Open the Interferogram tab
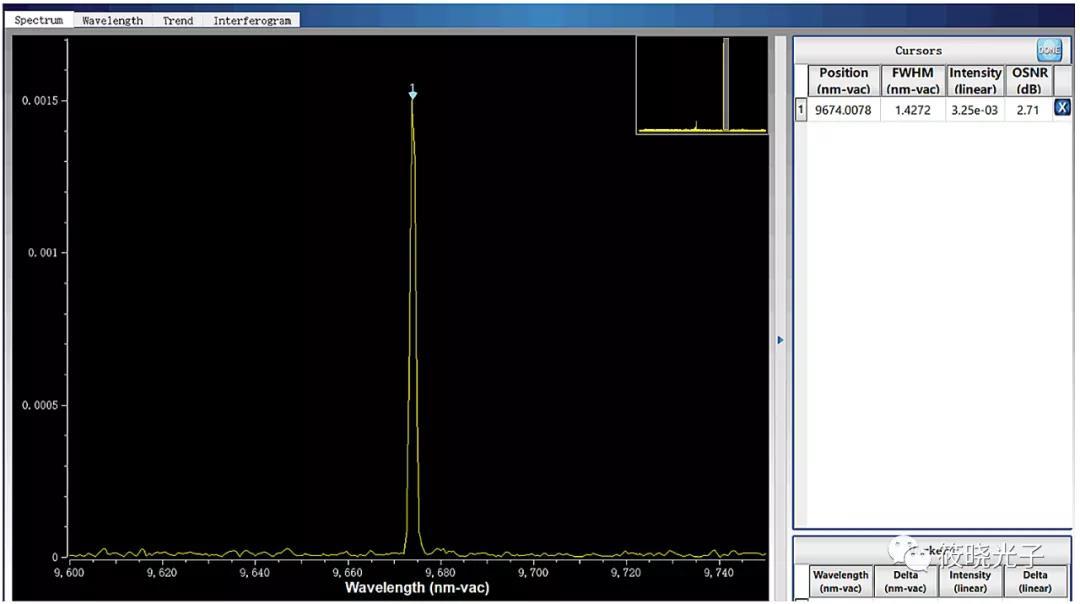The image size is (1080, 604). click(x=252, y=20)
